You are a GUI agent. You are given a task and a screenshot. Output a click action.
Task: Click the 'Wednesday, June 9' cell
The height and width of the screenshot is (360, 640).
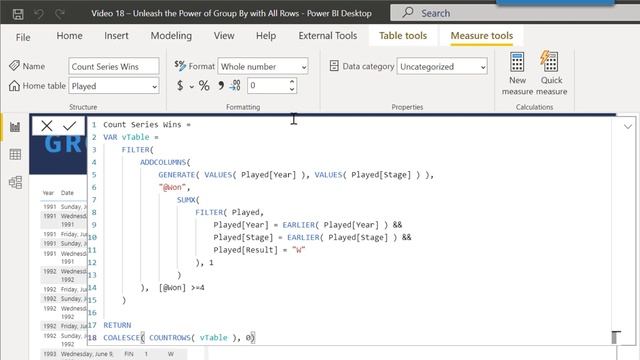(87, 354)
